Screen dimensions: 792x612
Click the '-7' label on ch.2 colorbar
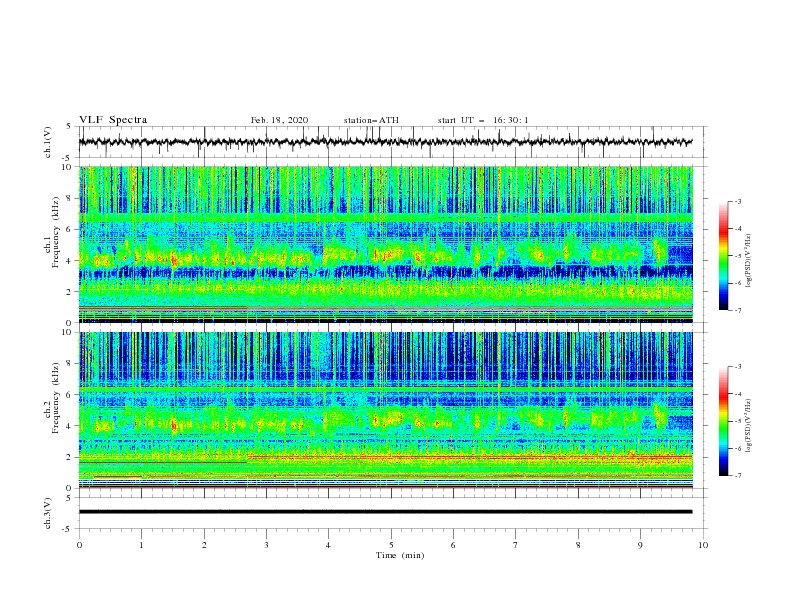coord(737,475)
